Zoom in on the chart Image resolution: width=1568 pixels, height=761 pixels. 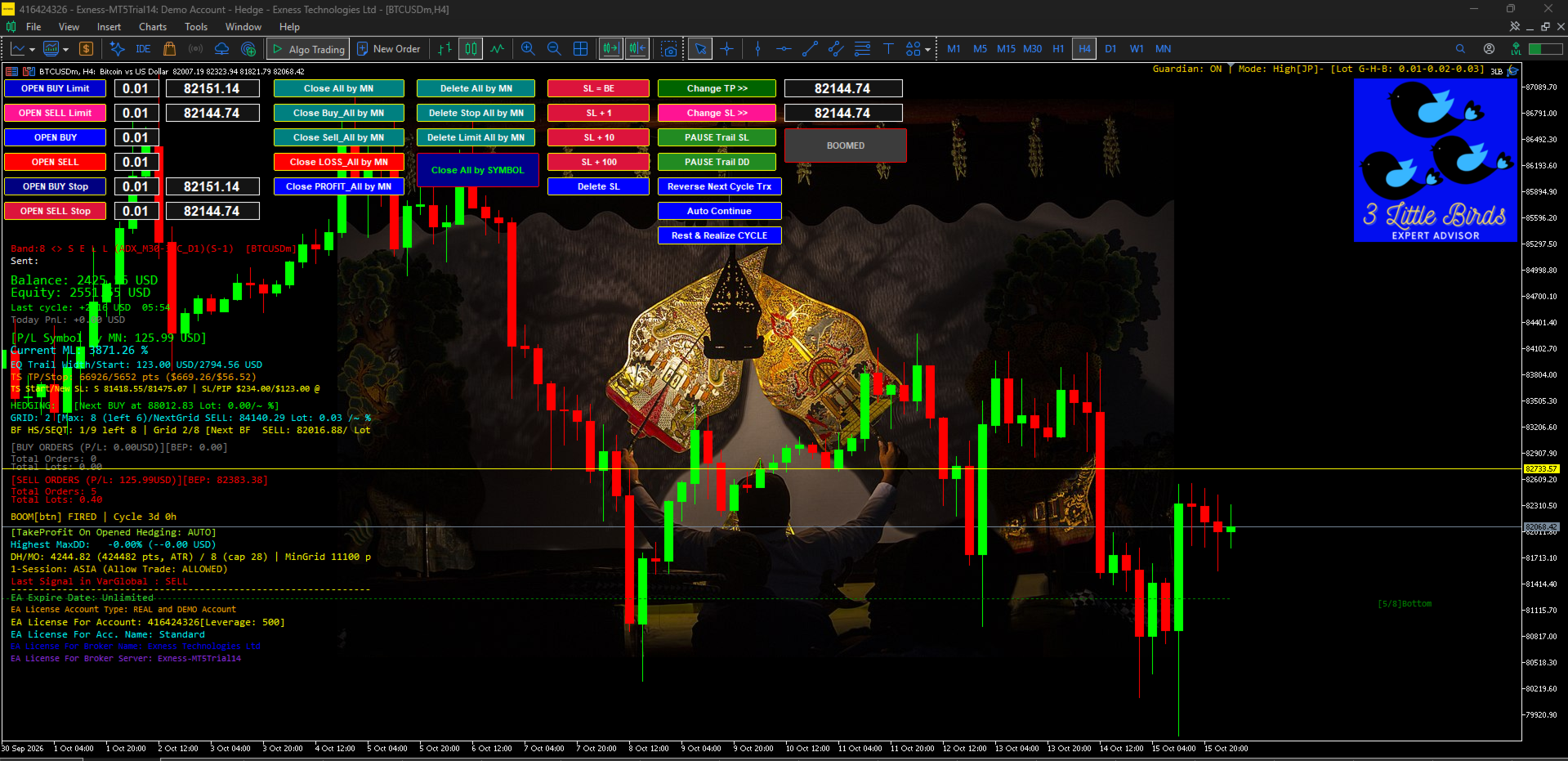coord(528,49)
